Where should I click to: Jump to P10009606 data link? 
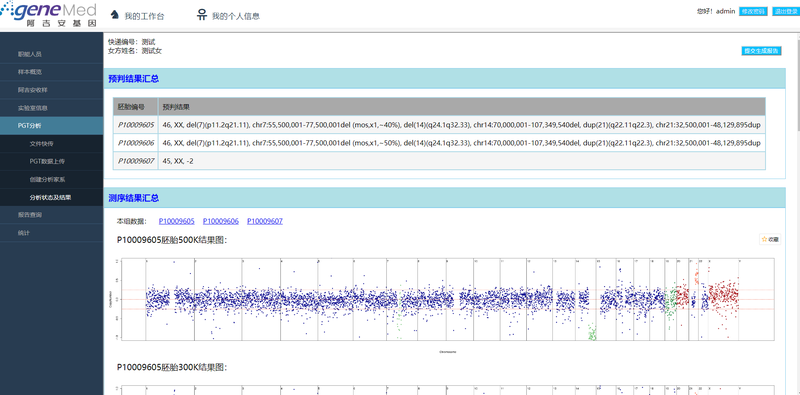tap(221, 221)
